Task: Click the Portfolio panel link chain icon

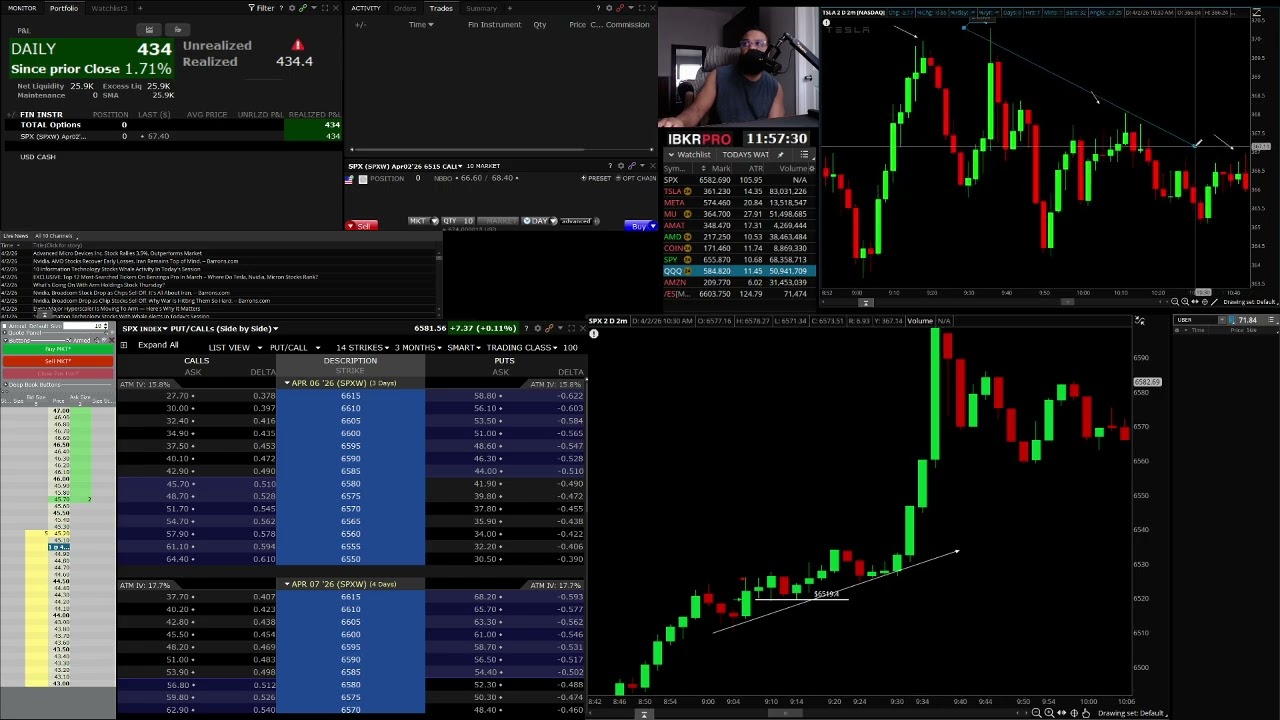Action: tap(303, 8)
